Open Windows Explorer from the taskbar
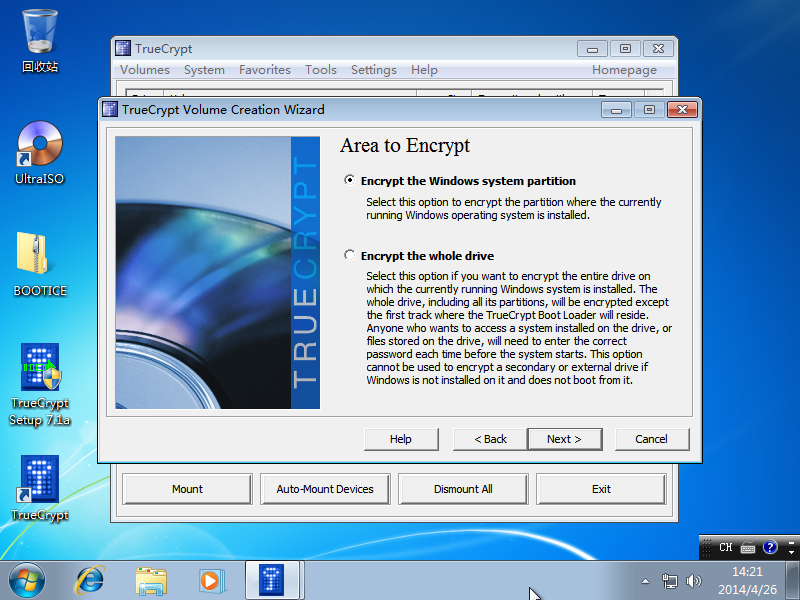Image resolution: width=800 pixels, height=600 pixels. [x=151, y=581]
